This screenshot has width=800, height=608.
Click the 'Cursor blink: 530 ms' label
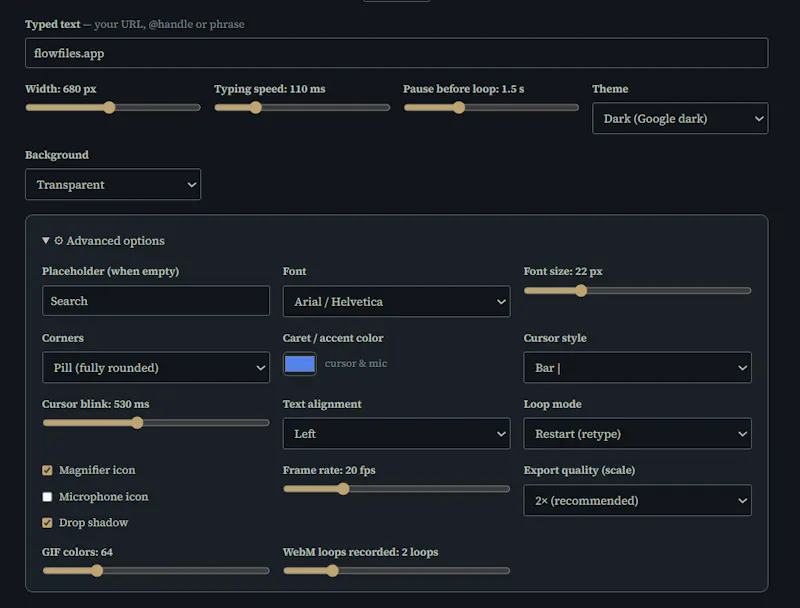coord(95,404)
